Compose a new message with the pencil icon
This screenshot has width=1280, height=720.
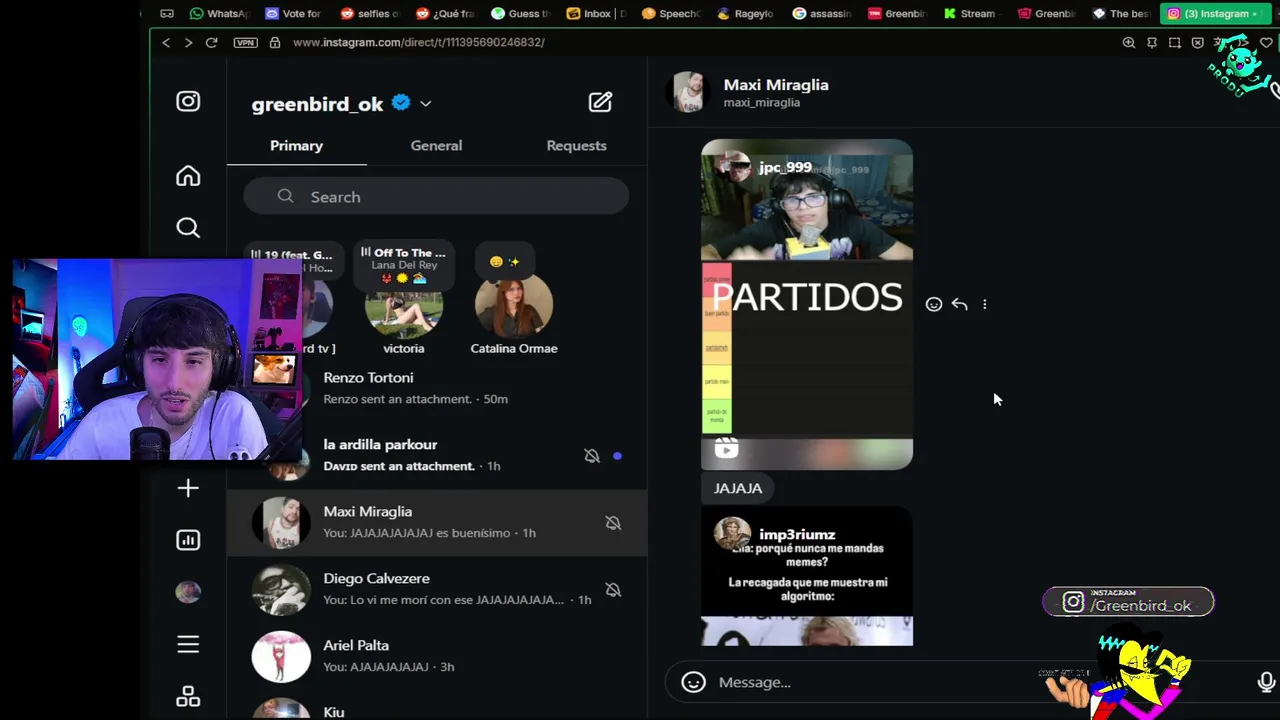[600, 102]
